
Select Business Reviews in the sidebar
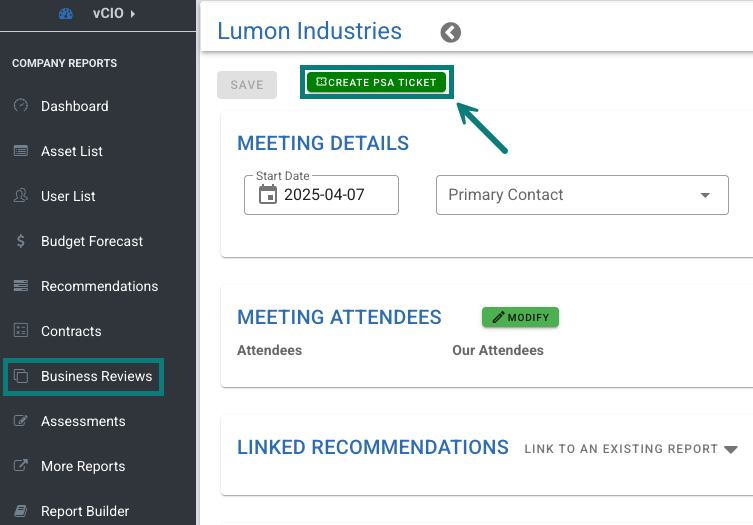tap(97, 376)
